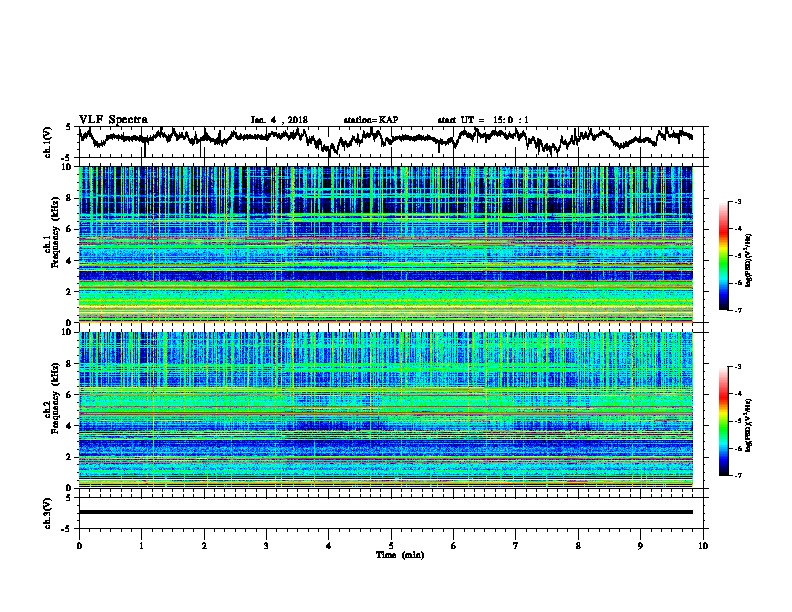
Task: Click the "-7" label below ch.2 colorbar
Action: (x=737, y=475)
